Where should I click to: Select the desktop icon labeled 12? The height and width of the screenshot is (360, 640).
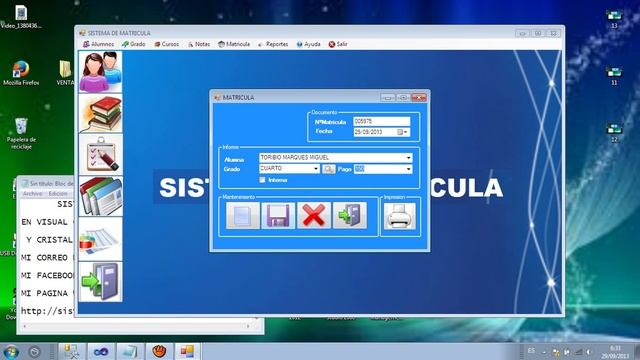[x=614, y=133]
